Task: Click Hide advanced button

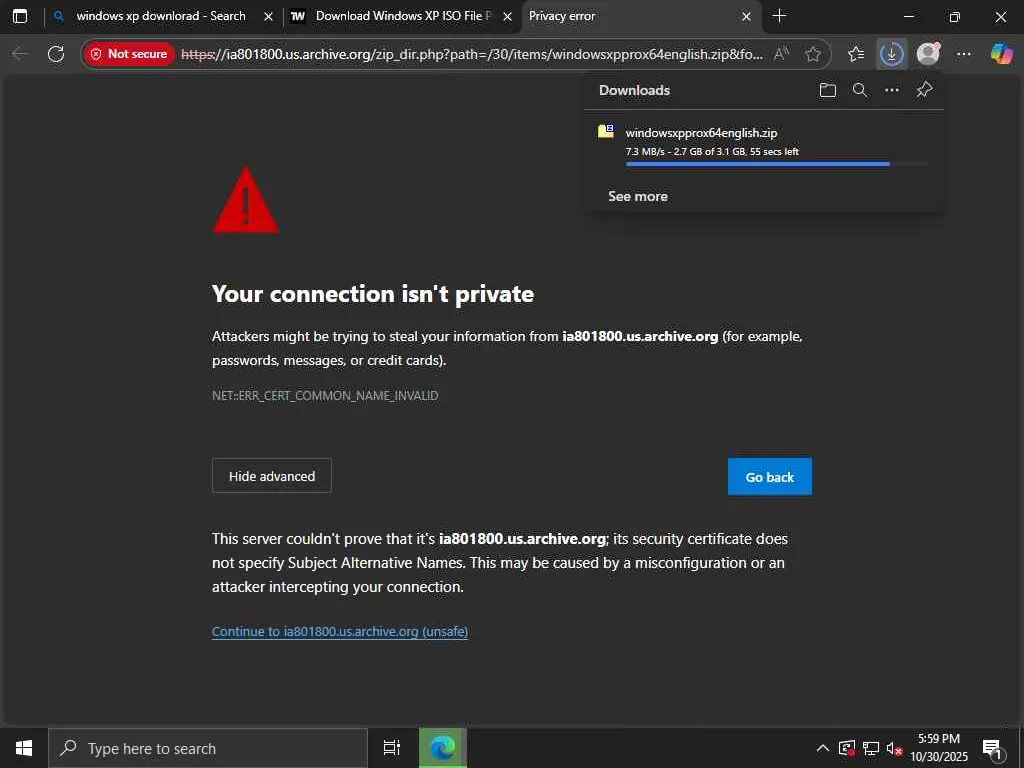Action: tap(272, 476)
